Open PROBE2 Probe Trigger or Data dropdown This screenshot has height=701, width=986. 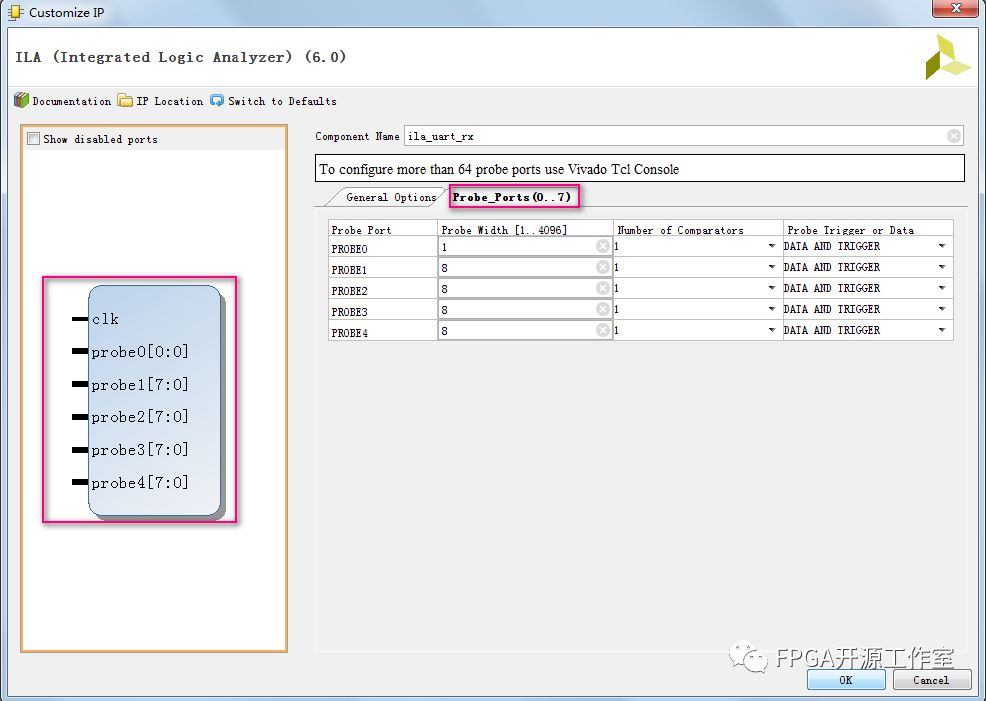pyautogui.click(x=941, y=288)
